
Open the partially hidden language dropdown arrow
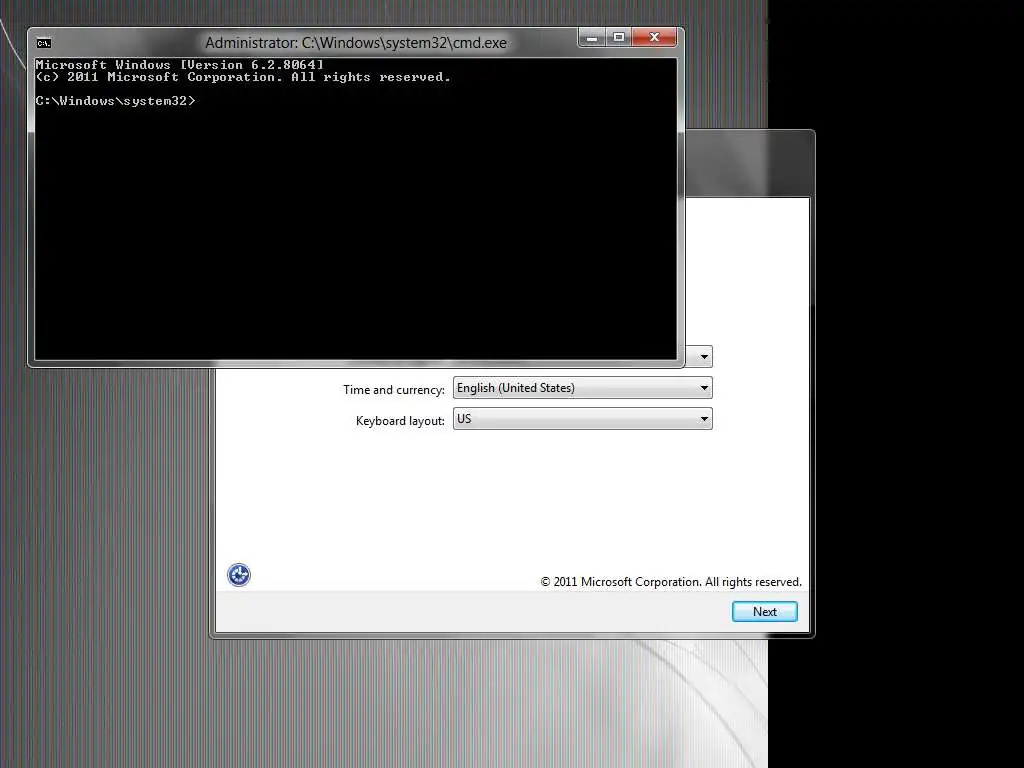(x=703, y=357)
